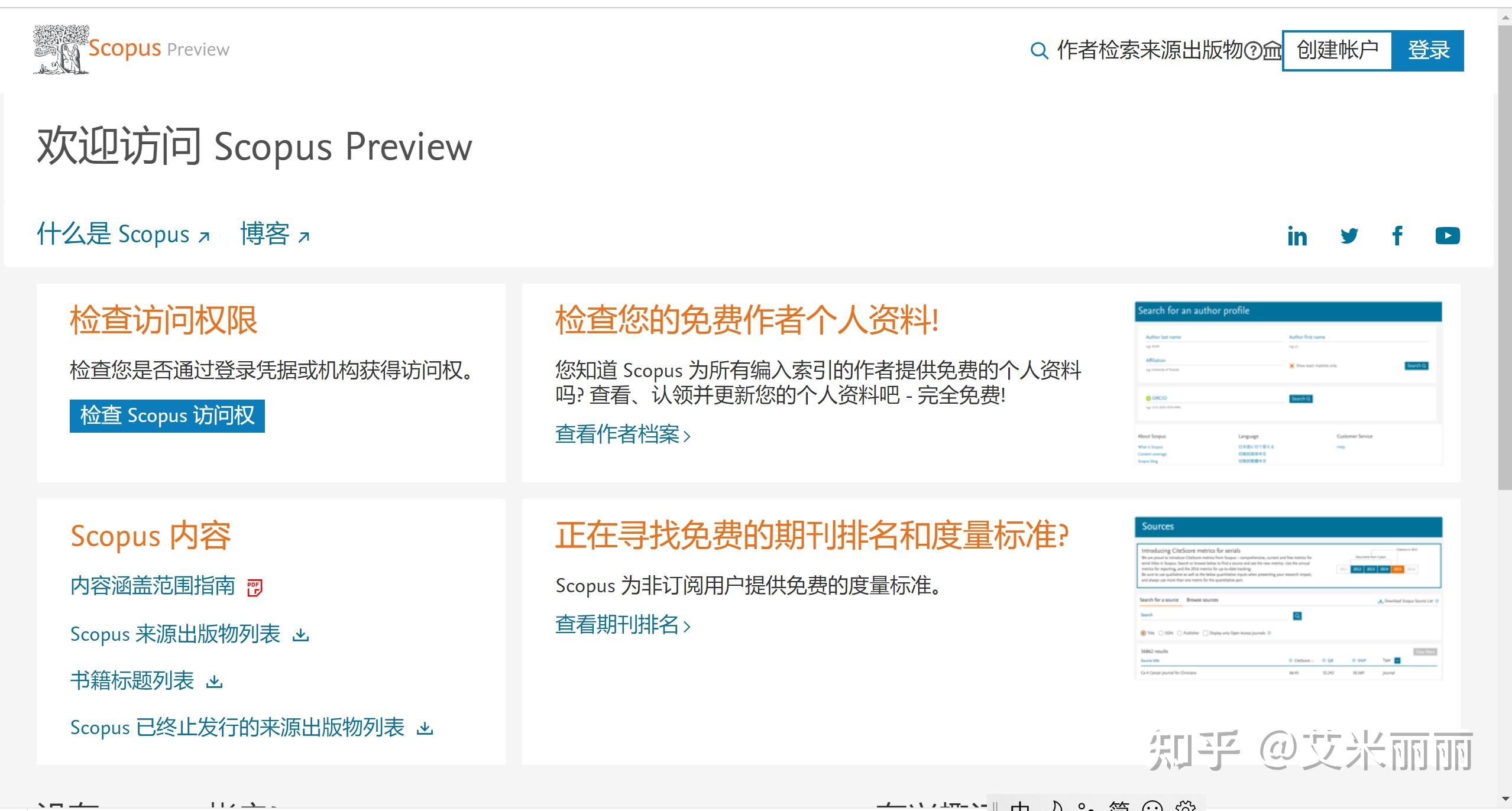Viewport: 1512px width, 811px height.
Task: Open 作者检索 in top navigation
Action: tap(1097, 50)
